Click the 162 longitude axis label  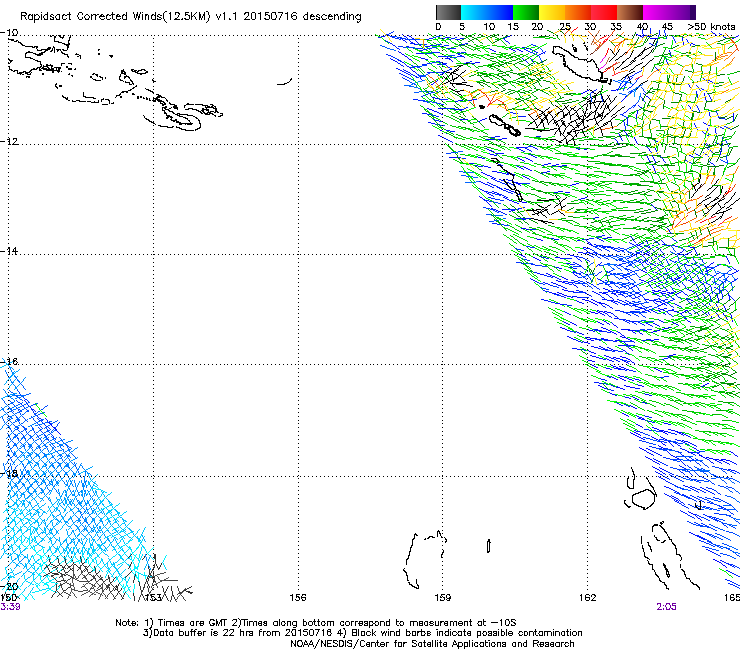pyautogui.click(x=588, y=598)
